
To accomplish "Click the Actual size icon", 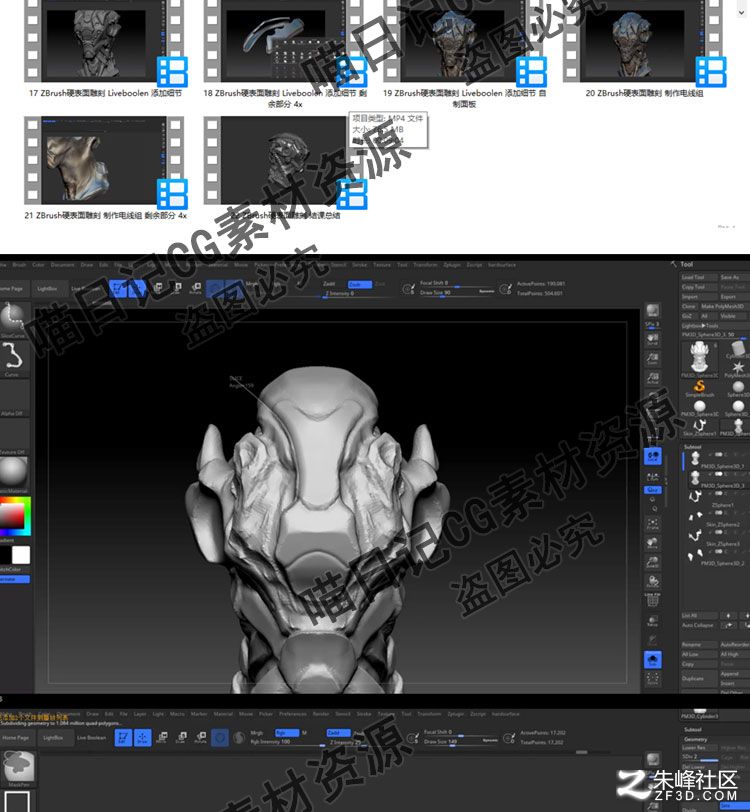I will [653, 378].
